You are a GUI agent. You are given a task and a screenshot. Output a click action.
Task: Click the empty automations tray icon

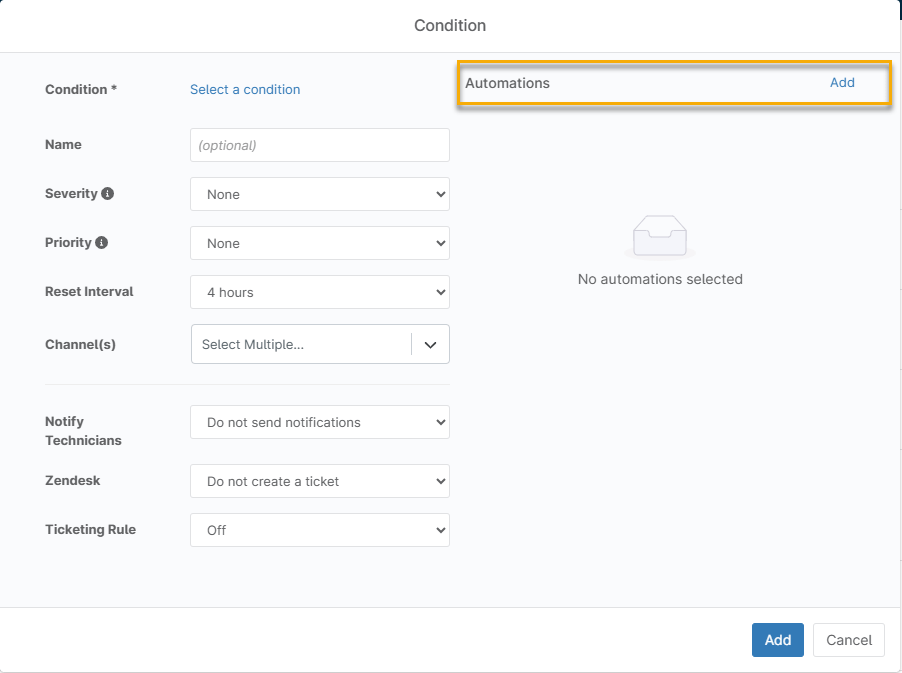[x=660, y=237]
